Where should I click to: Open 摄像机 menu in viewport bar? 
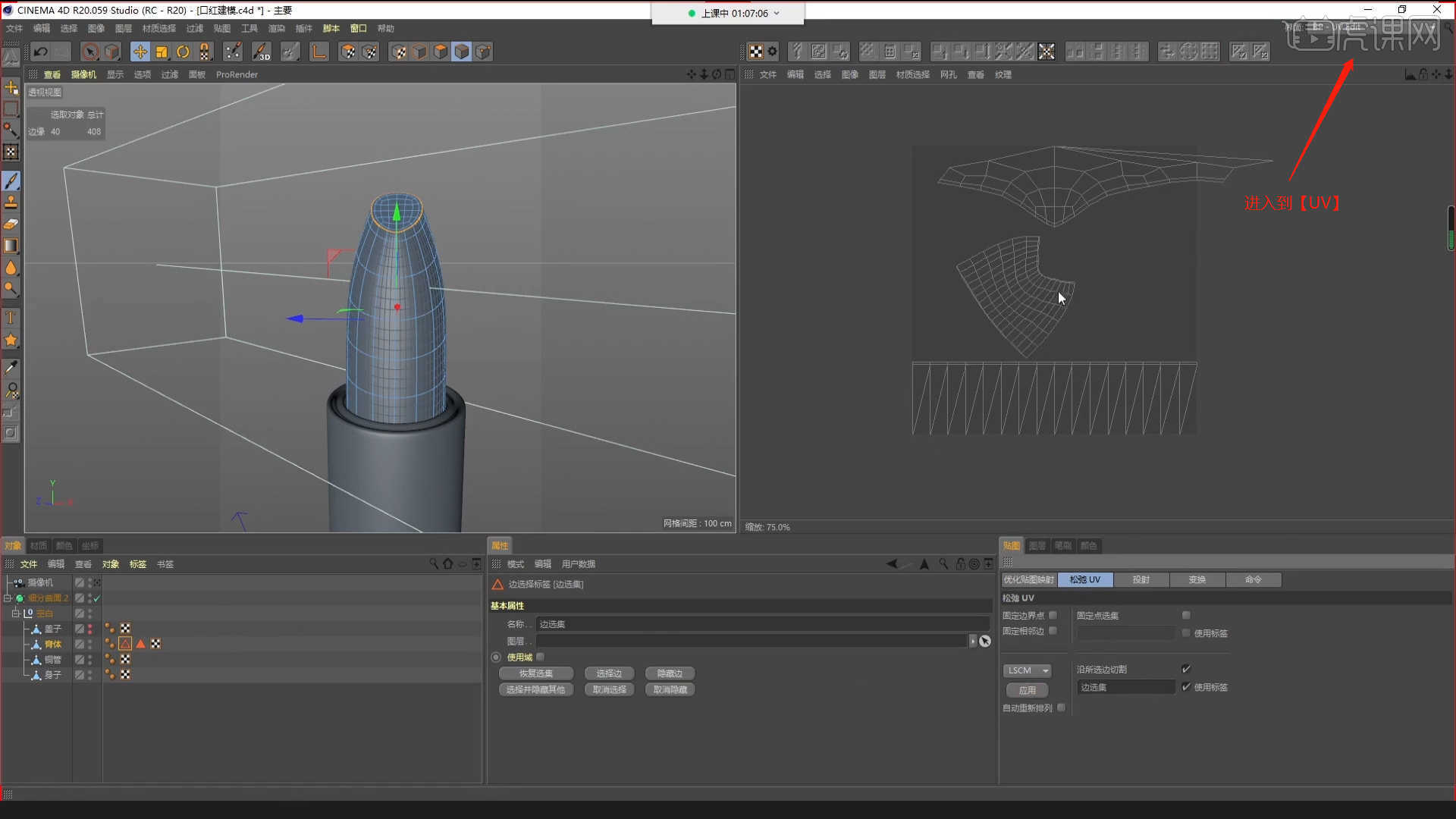click(x=83, y=74)
